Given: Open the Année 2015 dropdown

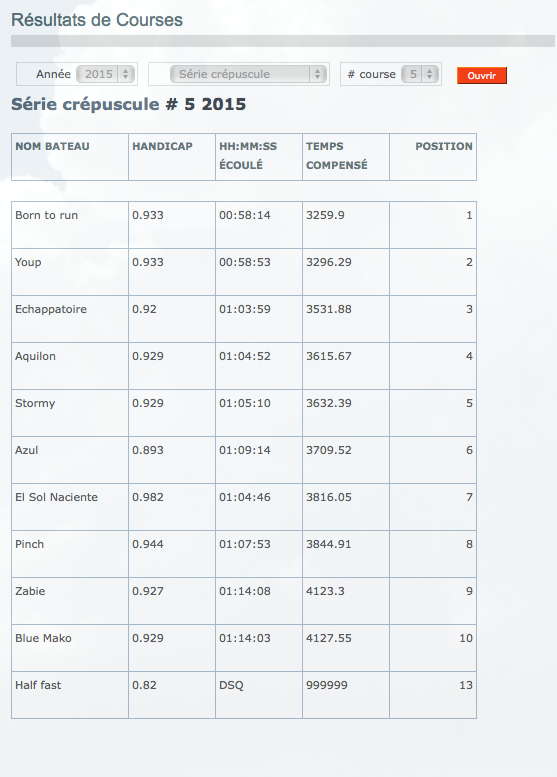Looking at the screenshot, I should 105,74.
